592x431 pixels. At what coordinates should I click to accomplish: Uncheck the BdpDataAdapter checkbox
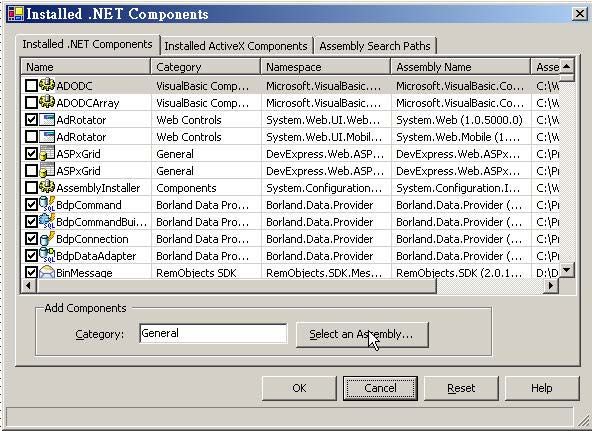(x=31, y=256)
